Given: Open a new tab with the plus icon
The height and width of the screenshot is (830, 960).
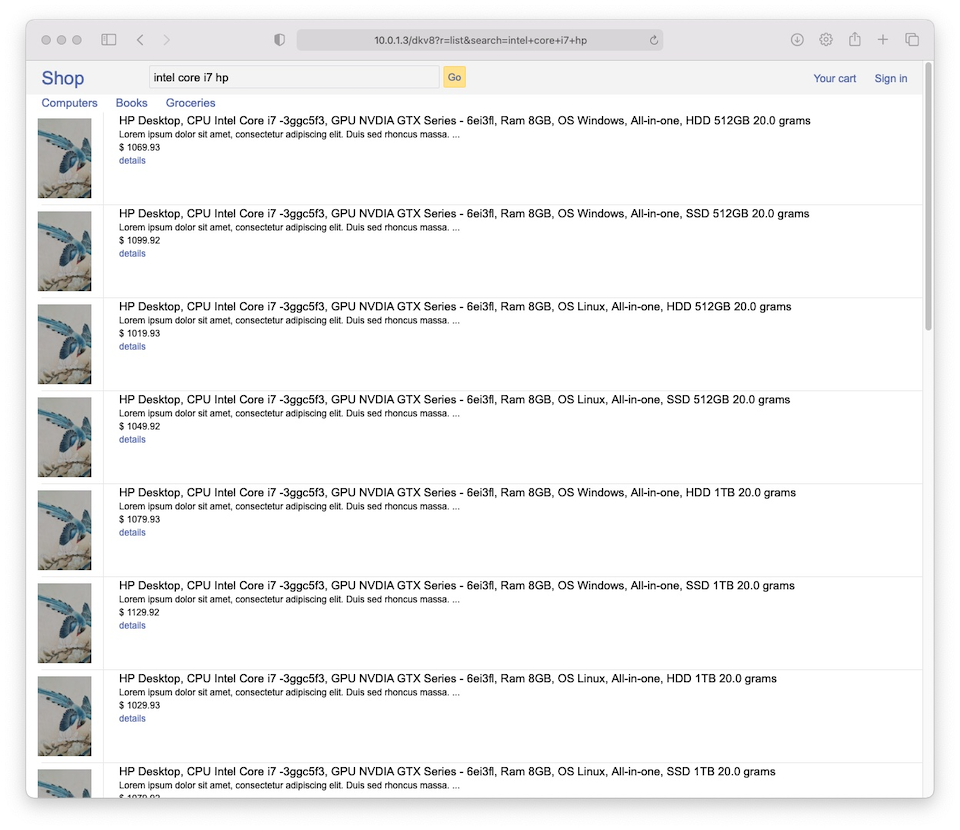Looking at the screenshot, I should coord(883,40).
